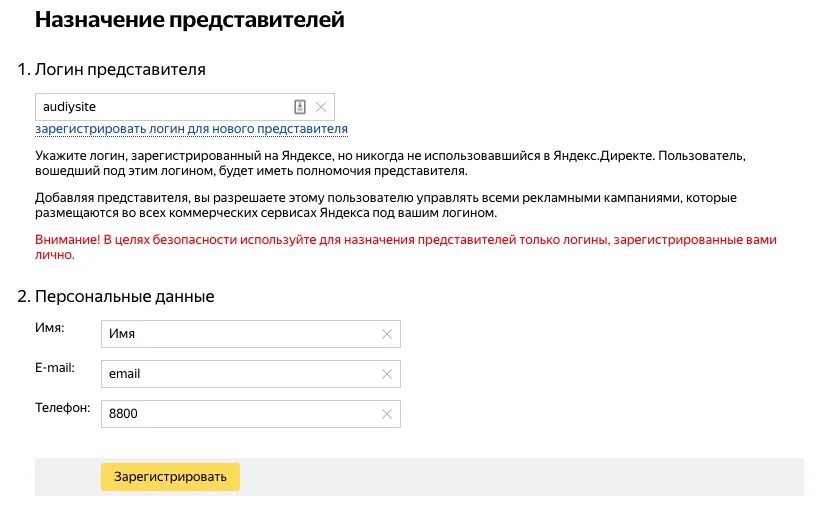Image resolution: width=820 pixels, height=505 pixels.
Task: Focus the Телефон field containing 8800
Action: 250,414
